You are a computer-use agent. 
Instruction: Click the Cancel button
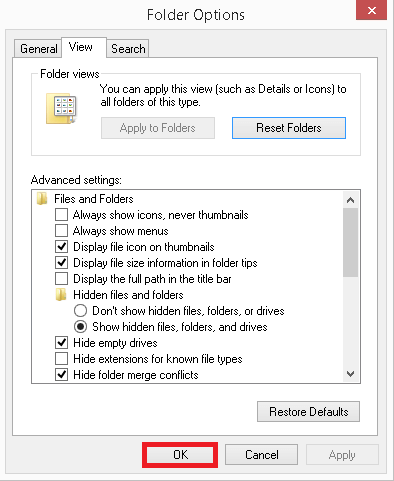pos(262,455)
